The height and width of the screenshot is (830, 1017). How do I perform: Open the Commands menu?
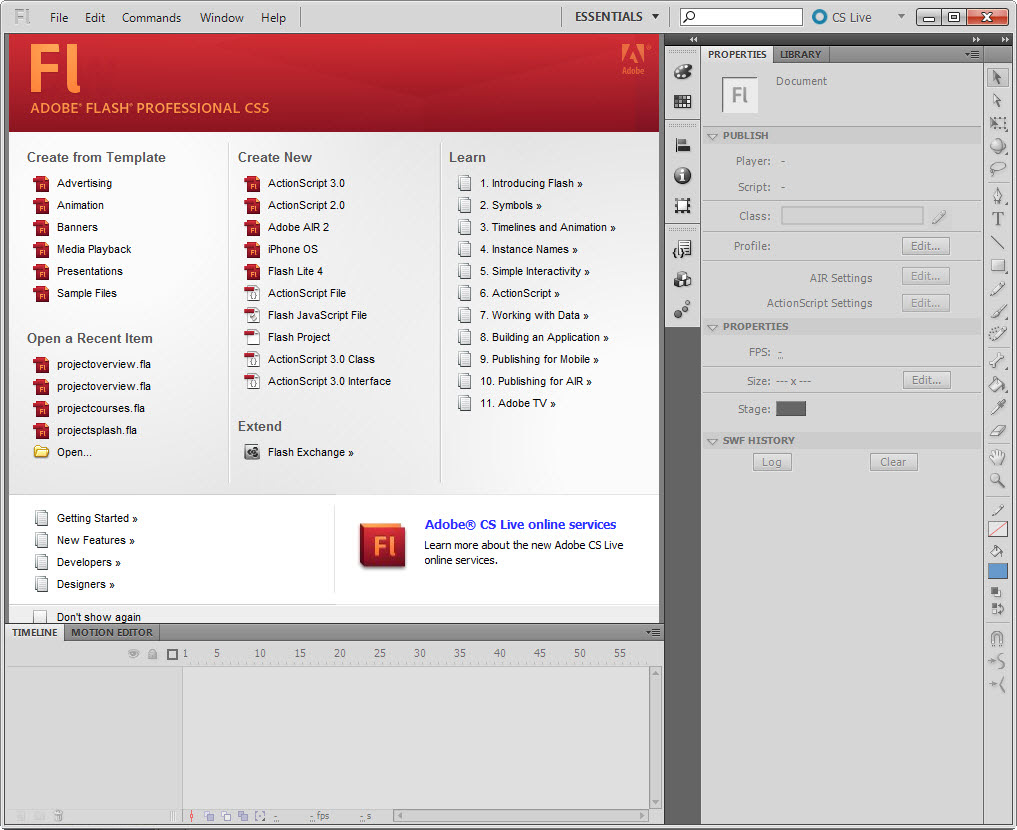point(151,18)
